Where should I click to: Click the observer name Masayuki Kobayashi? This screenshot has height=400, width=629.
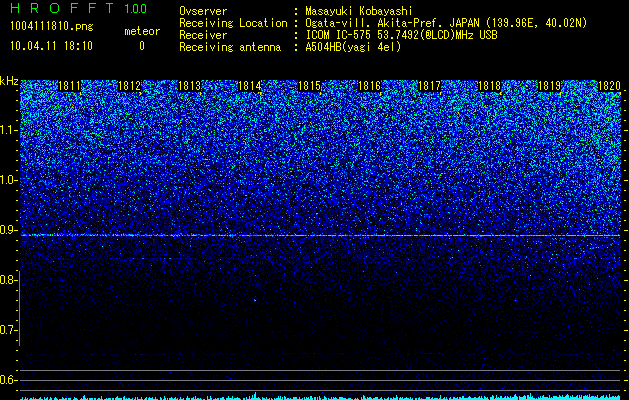tap(359, 11)
